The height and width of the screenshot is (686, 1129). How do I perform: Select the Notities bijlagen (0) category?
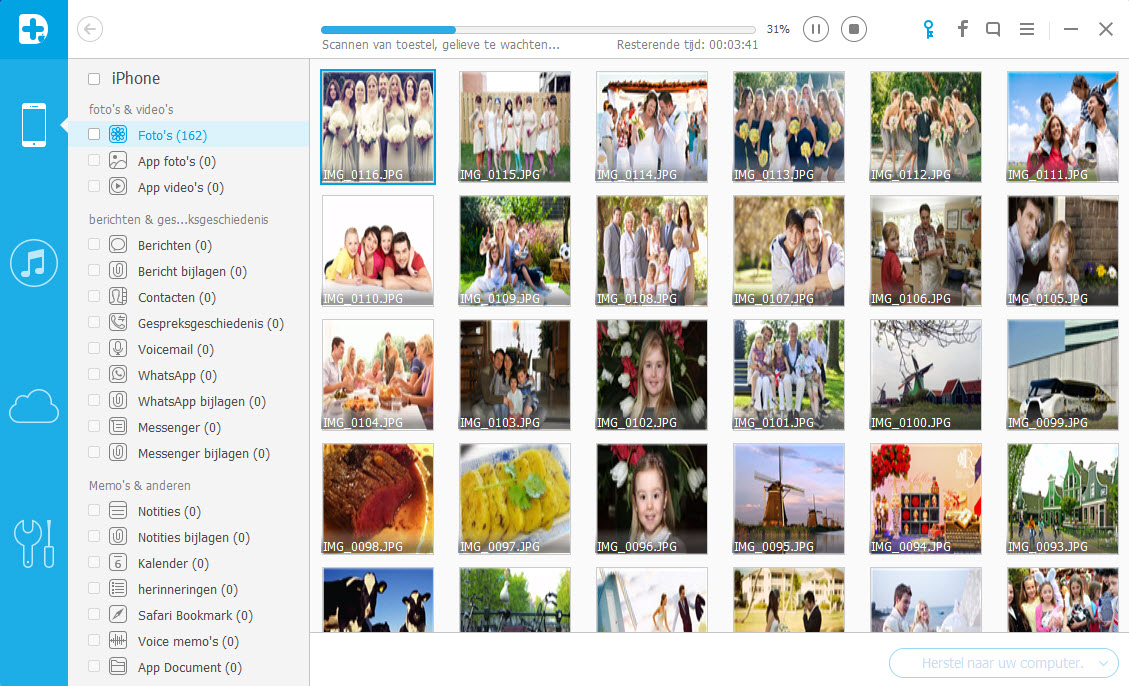click(x=189, y=537)
